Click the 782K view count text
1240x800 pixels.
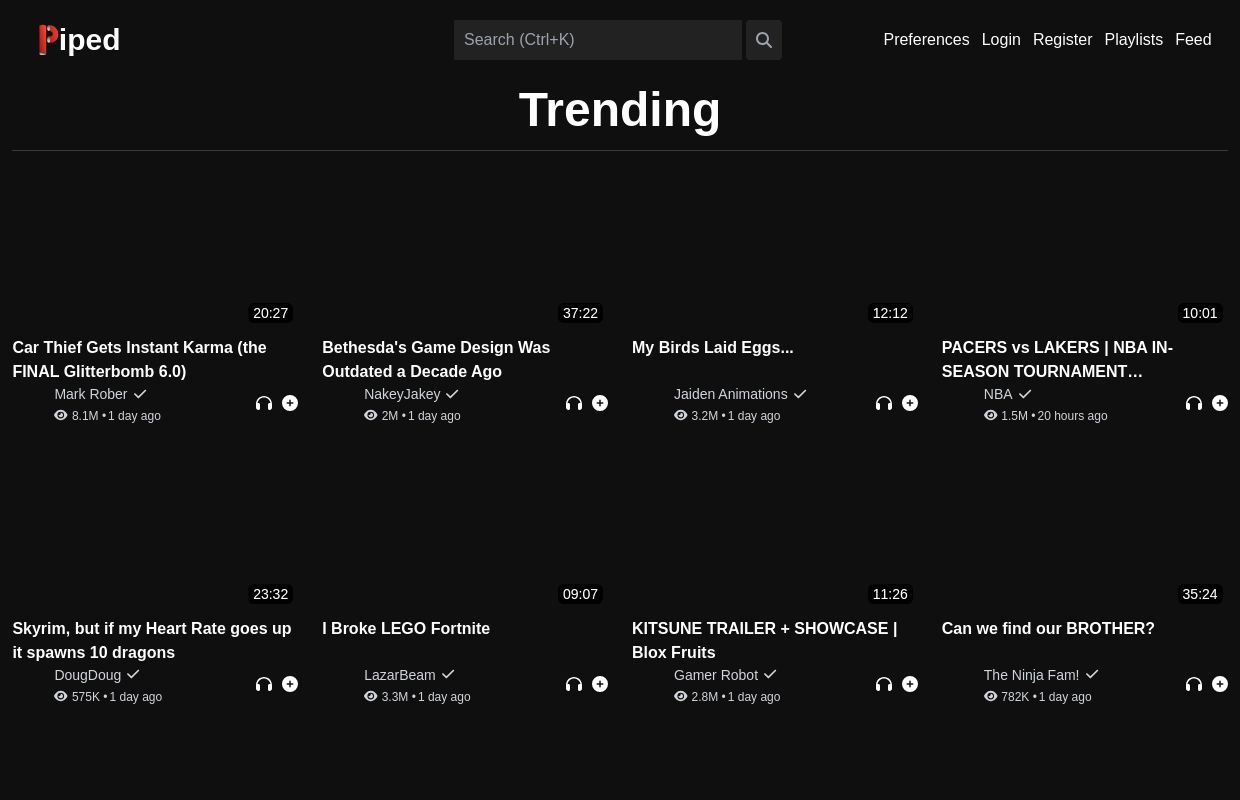coord(1015,697)
